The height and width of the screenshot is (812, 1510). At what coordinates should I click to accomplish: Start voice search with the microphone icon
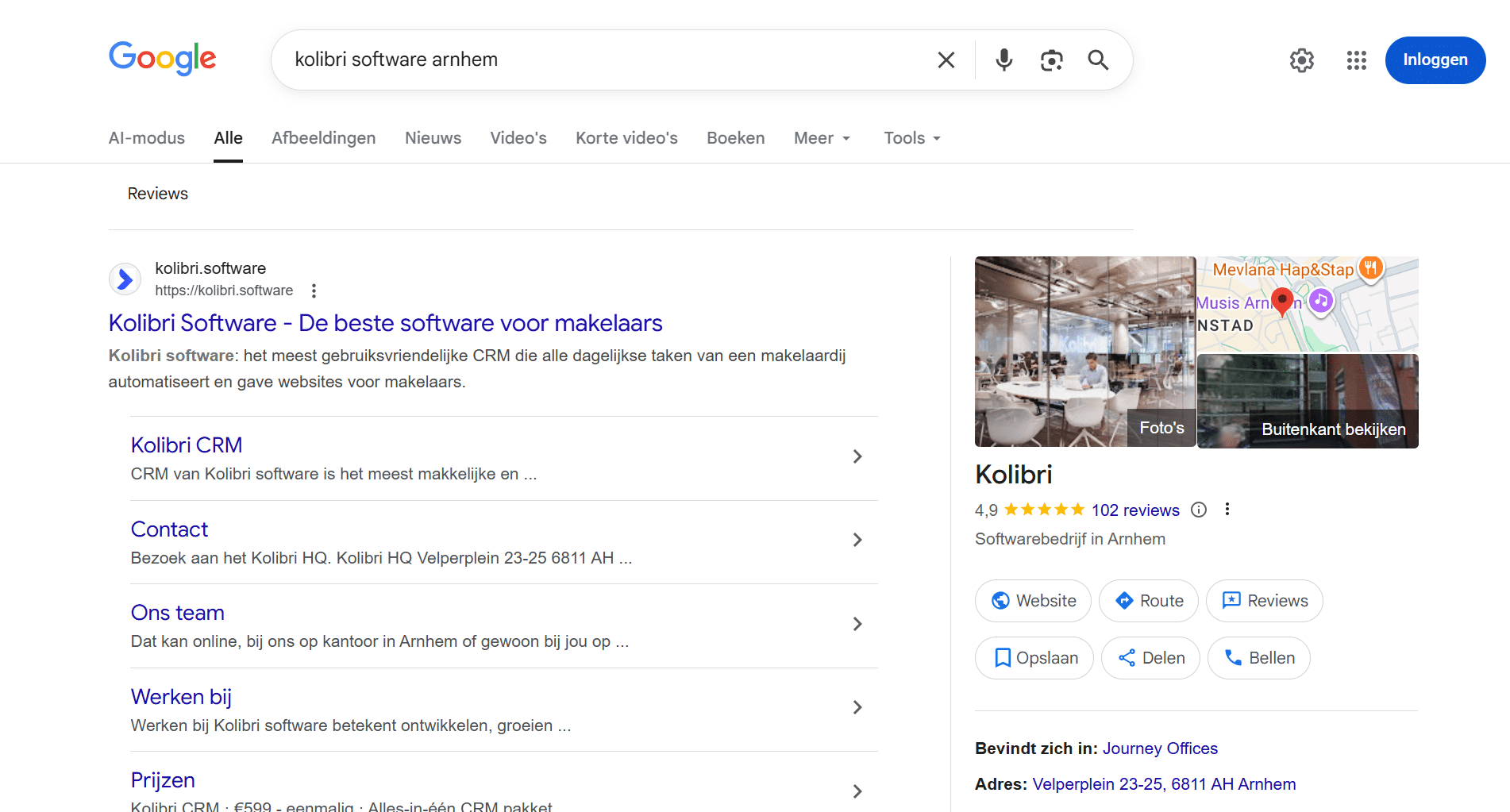coord(1003,60)
